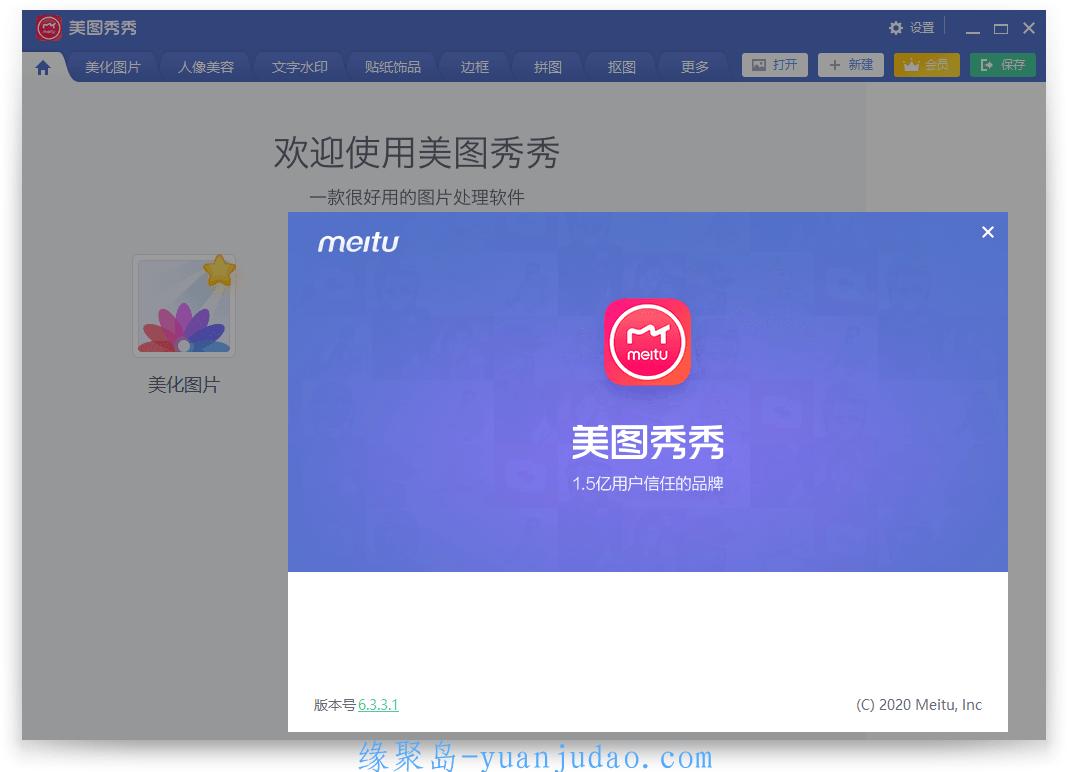Maximize the 美图秀秀 window
The height and width of the screenshot is (772, 1068).
pos(1001,29)
